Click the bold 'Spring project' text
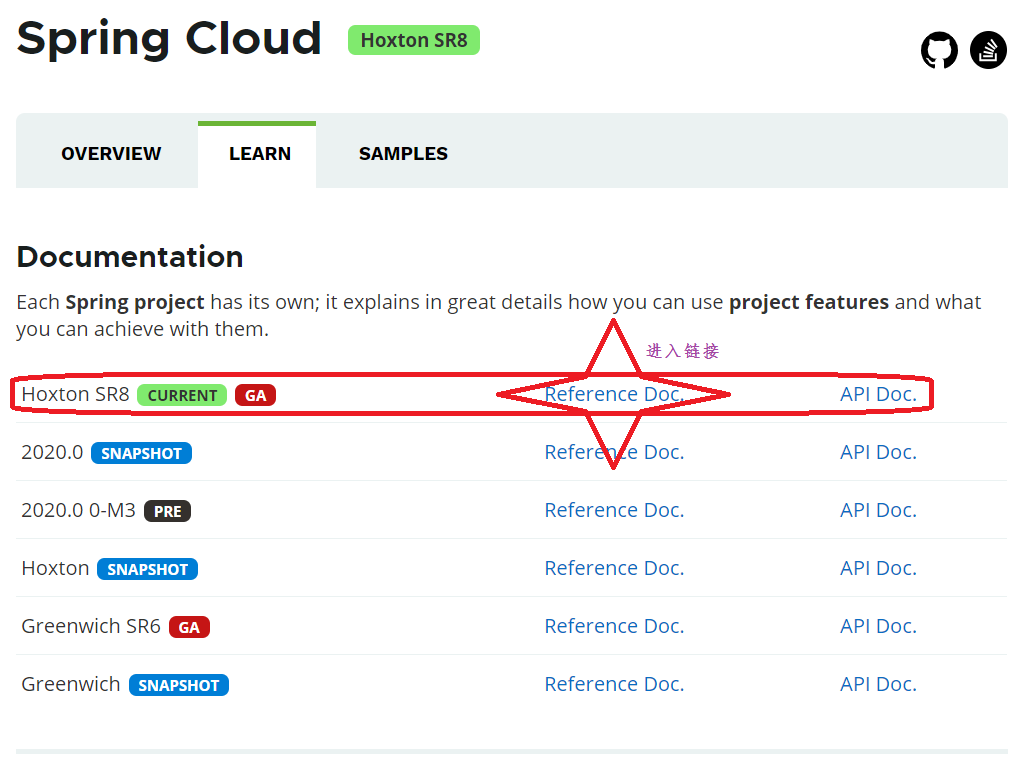The width and height of the screenshot is (1019, 765). (x=135, y=302)
